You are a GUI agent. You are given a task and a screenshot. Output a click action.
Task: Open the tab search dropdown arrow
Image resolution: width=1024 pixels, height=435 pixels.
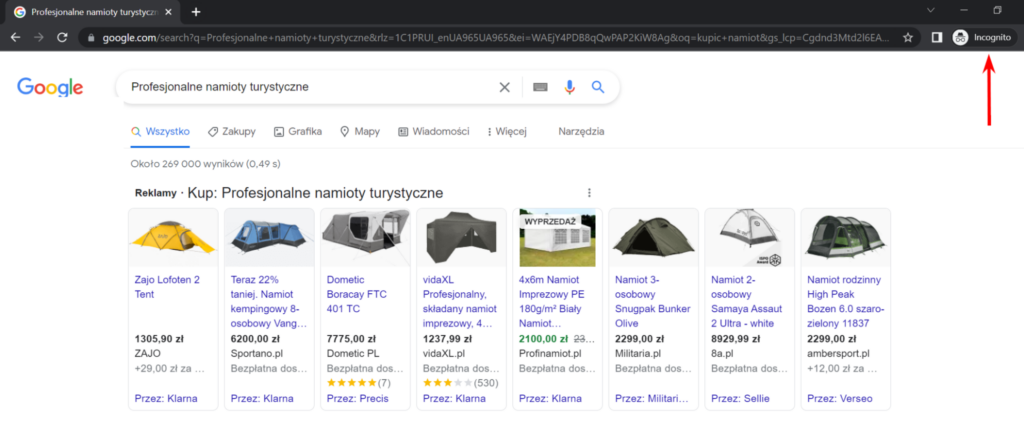click(931, 10)
